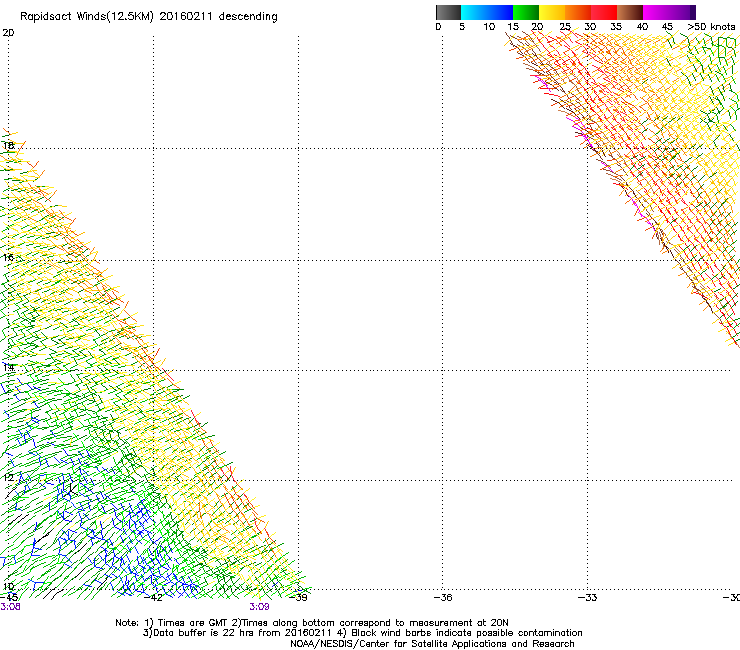Screen dimensions: 740x650
Task: Select the '25' label under the color scale
Action: [565, 27]
